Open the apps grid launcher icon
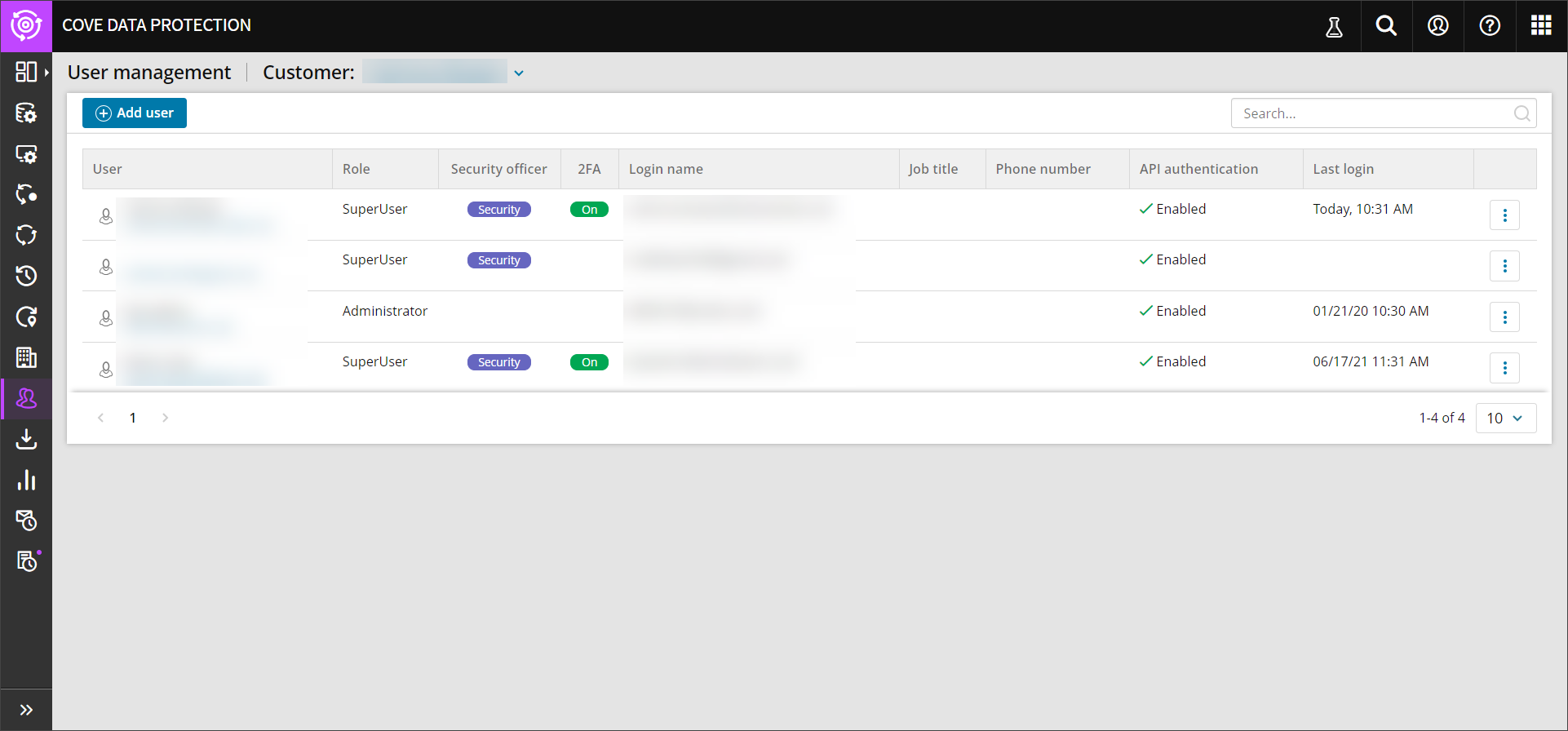The width and height of the screenshot is (1568, 731). 1541,26
